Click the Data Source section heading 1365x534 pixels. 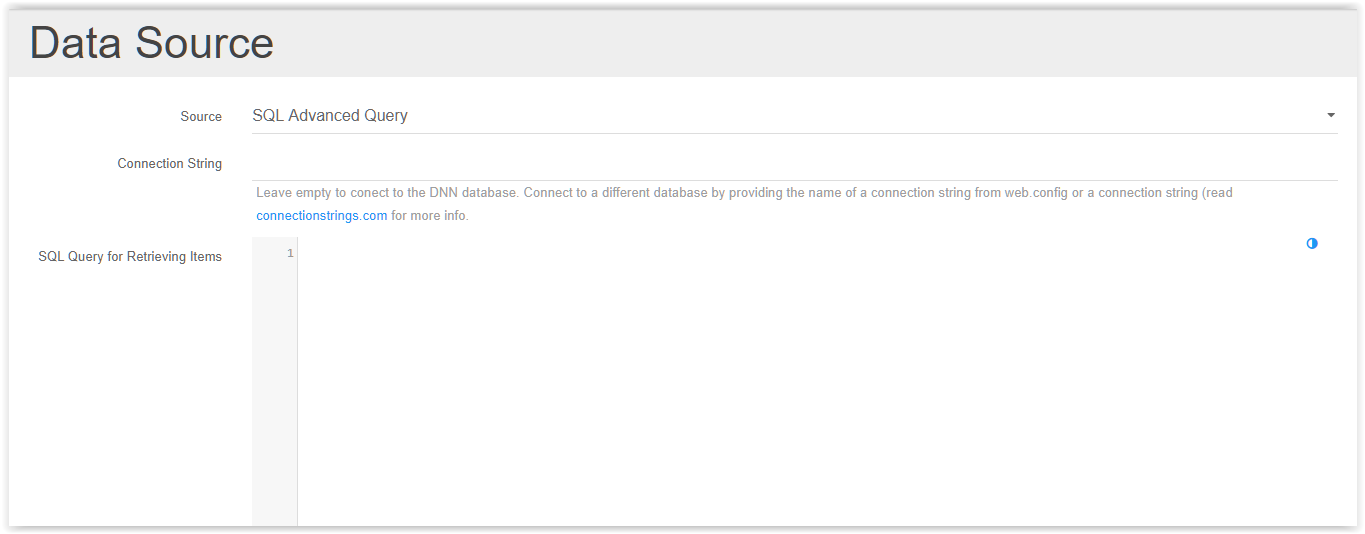(x=152, y=43)
